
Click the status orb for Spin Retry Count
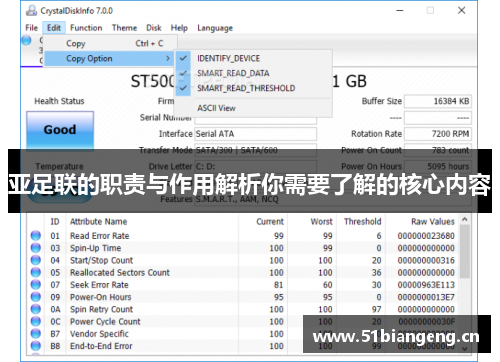coord(36,309)
